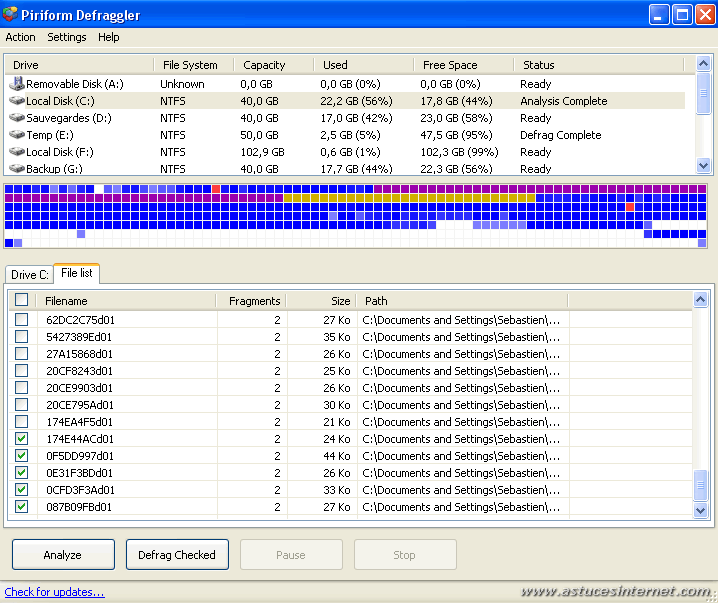The width and height of the screenshot is (718, 603).
Task: Click the Capacity column header
Action: coord(274,65)
